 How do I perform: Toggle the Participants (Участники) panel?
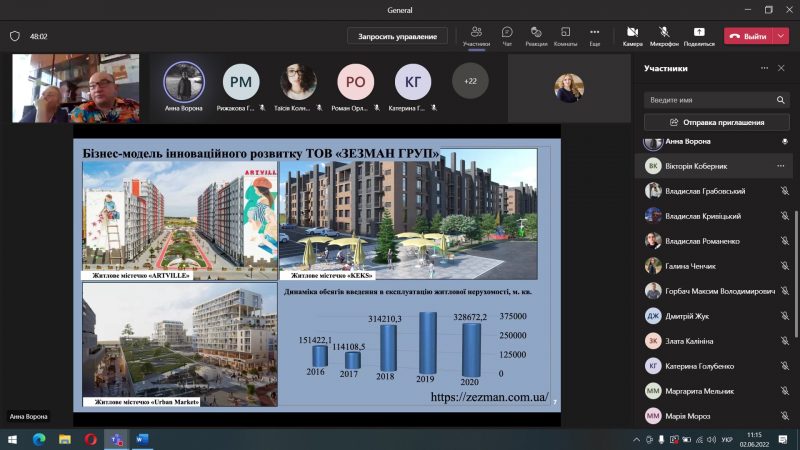pos(477,36)
